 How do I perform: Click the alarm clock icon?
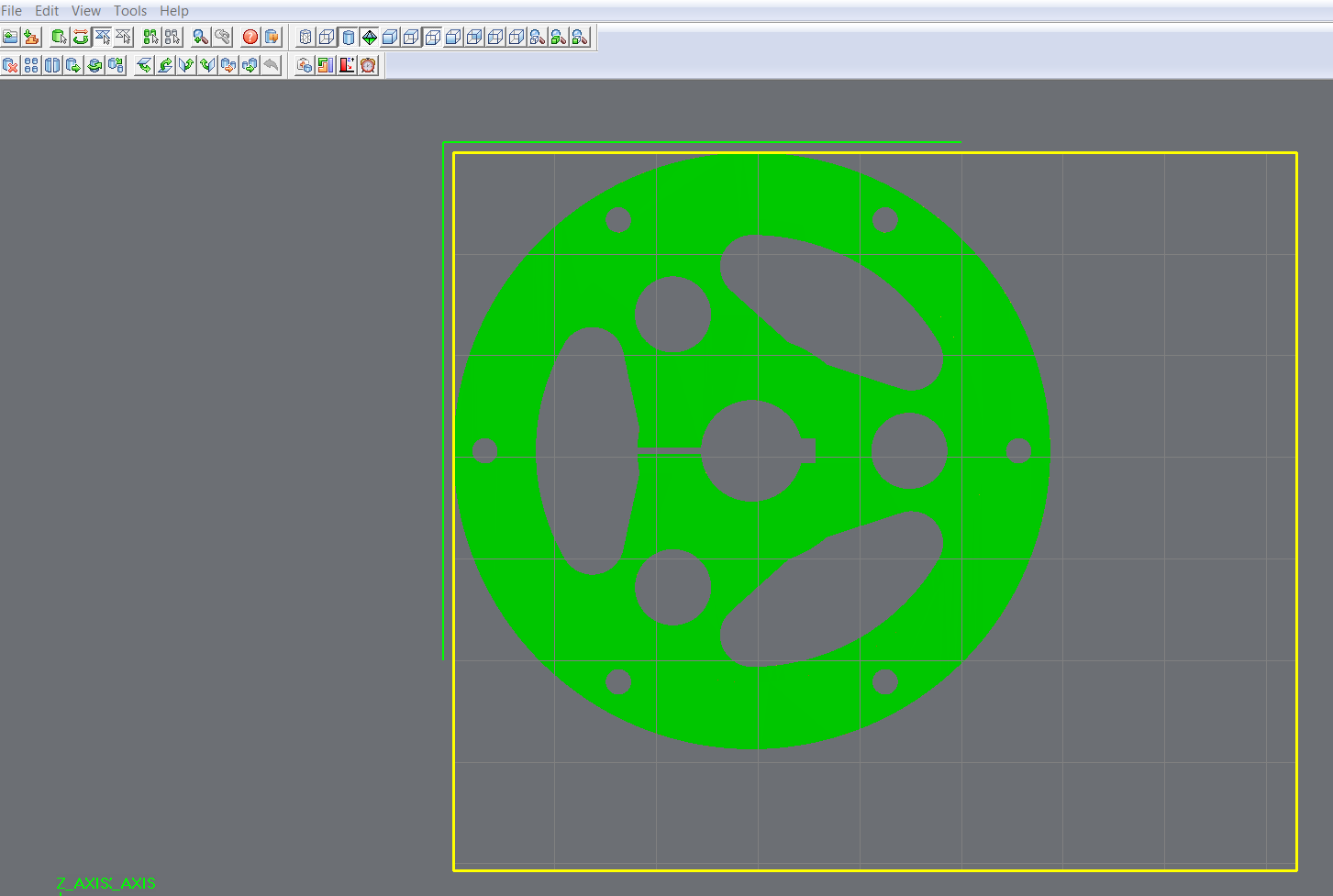tap(368, 65)
